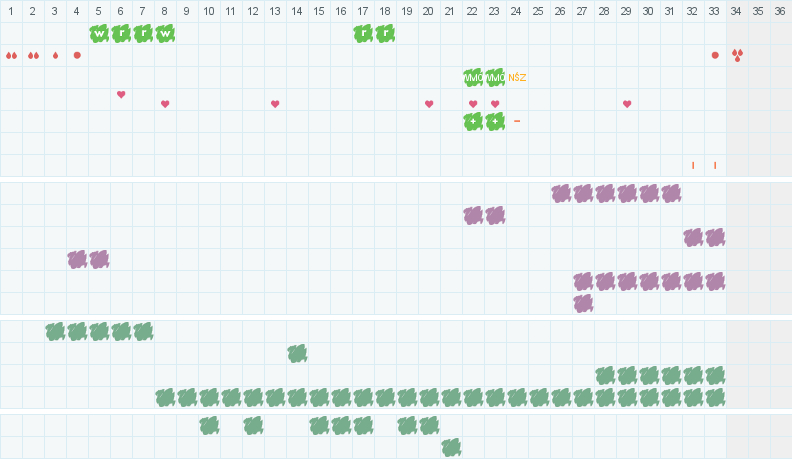Viewport: 792px width, 459px height.
Task: Click the purple block on day 4
Action: tap(77, 259)
